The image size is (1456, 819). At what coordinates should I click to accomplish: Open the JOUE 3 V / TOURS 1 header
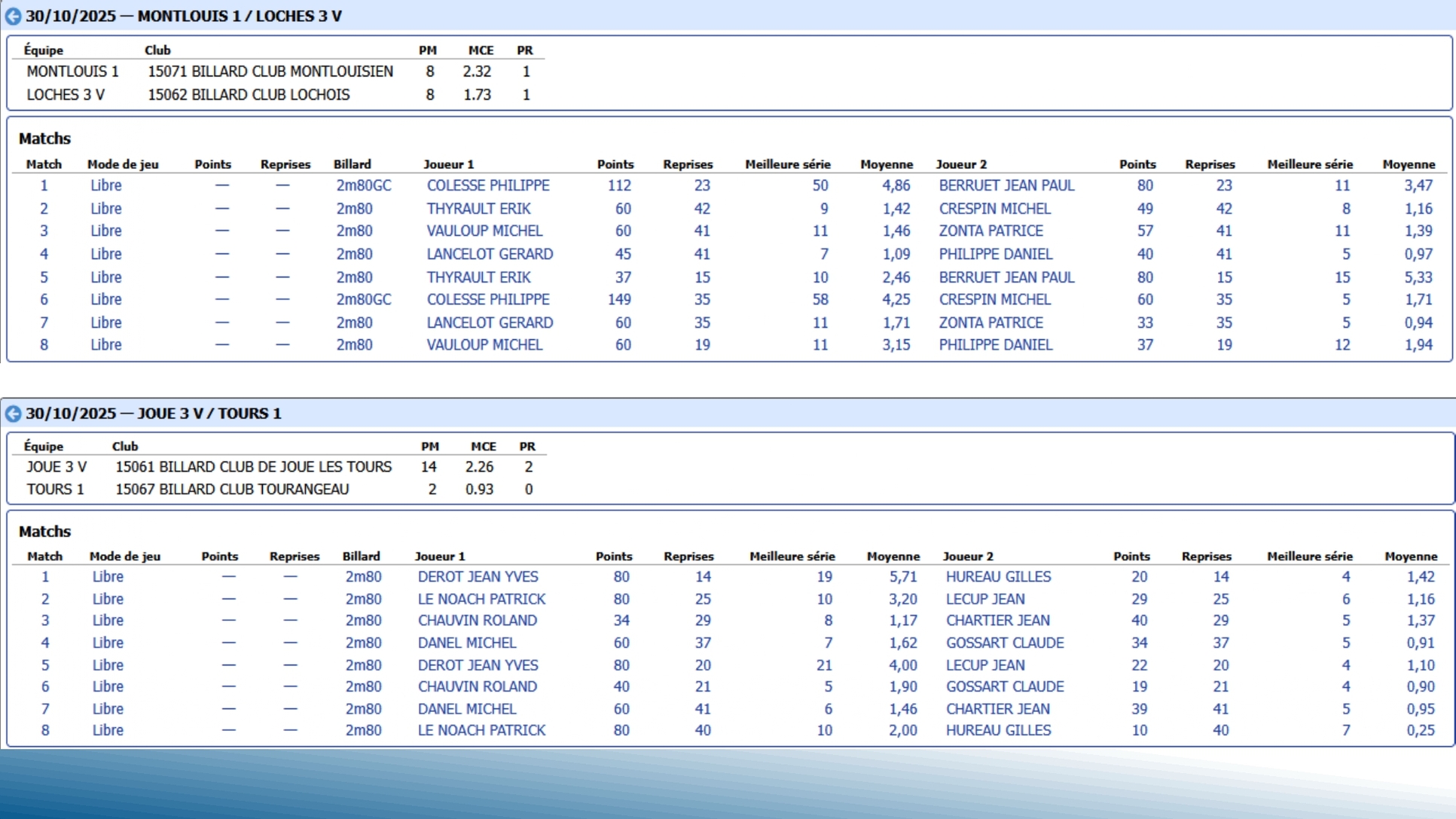coord(153,413)
